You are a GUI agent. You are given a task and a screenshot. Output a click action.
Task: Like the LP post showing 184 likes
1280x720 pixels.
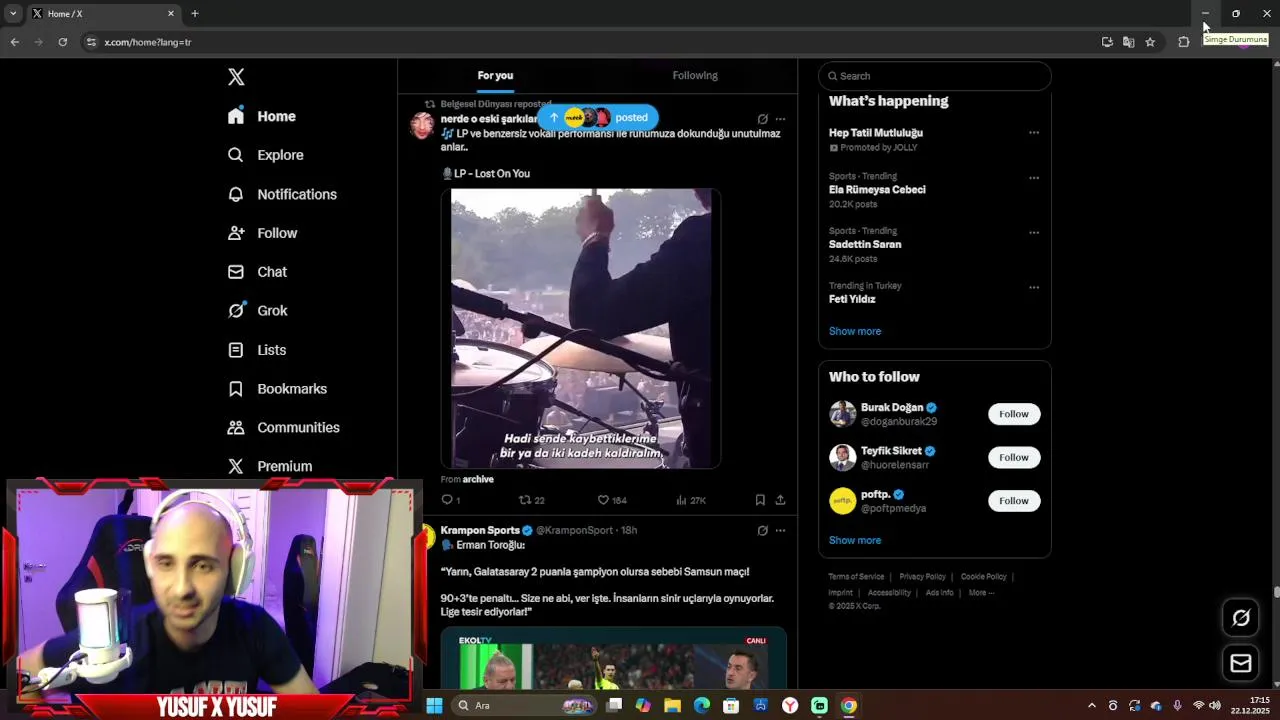pyautogui.click(x=612, y=500)
